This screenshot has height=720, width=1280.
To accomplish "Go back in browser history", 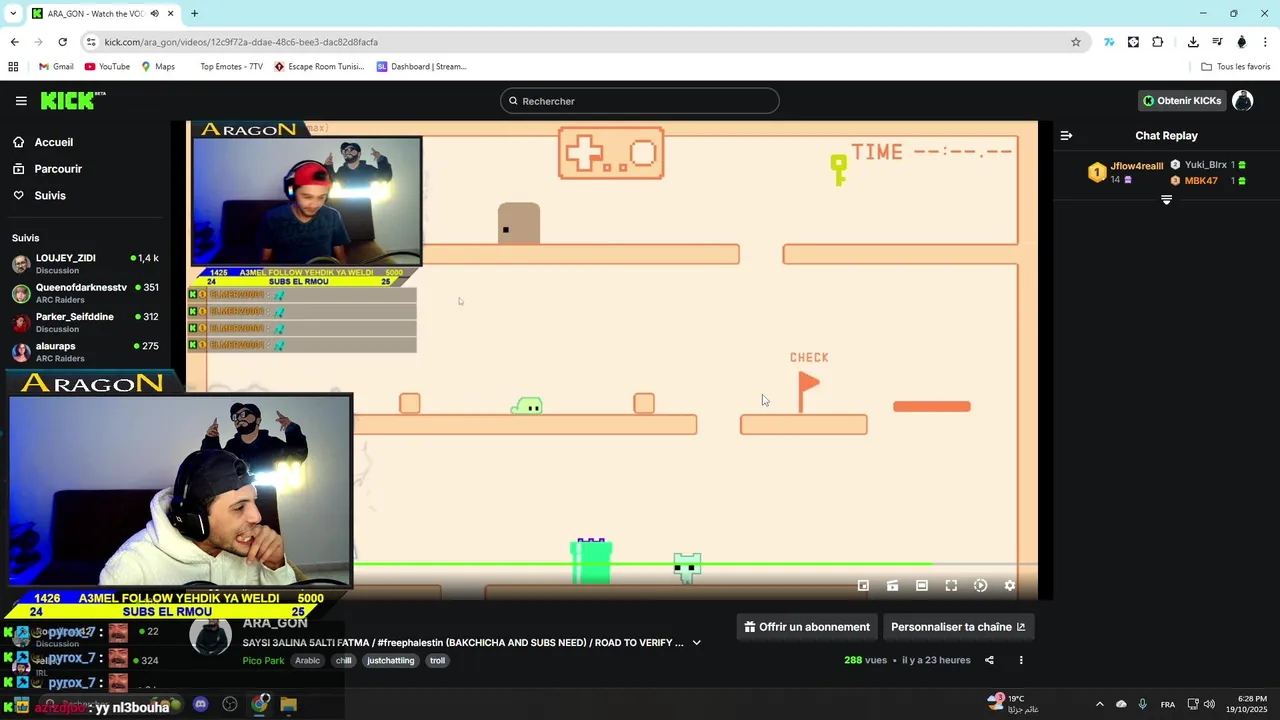I will click(14, 42).
